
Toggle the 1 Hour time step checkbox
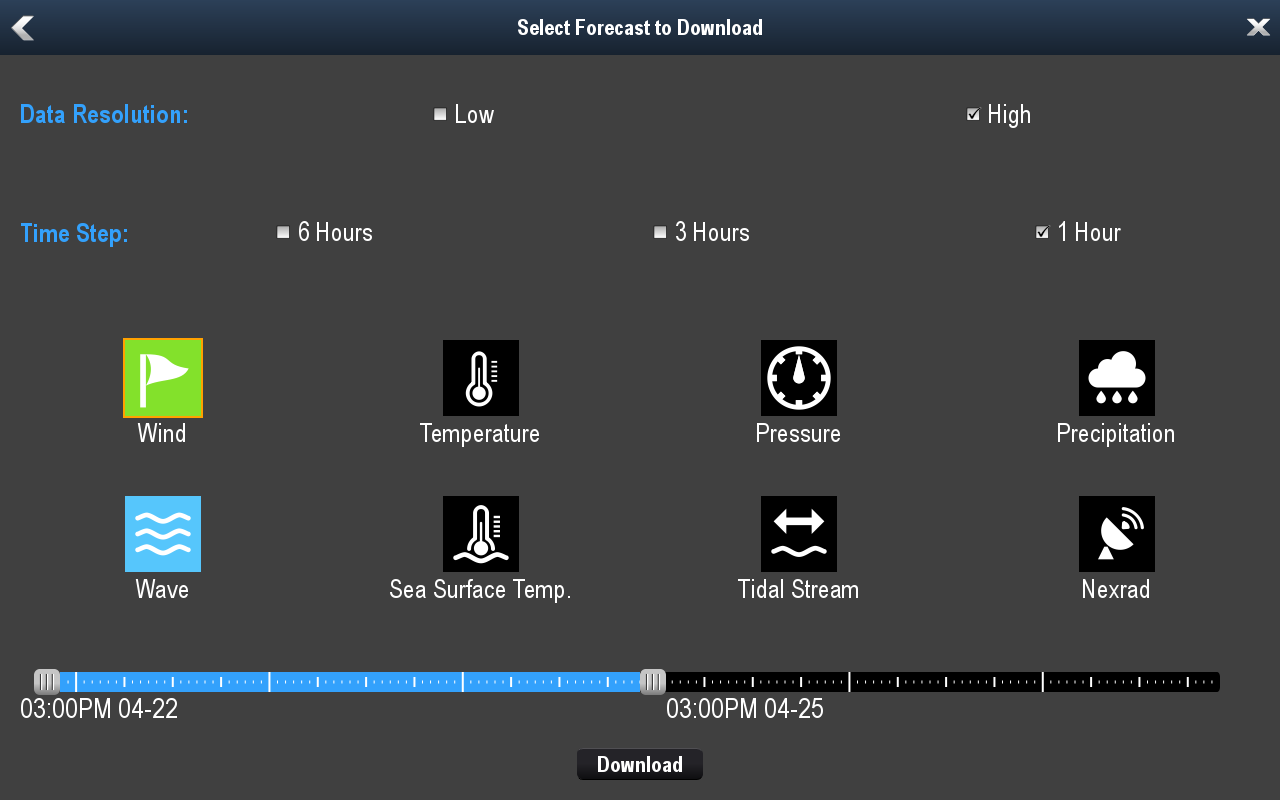(1042, 232)
